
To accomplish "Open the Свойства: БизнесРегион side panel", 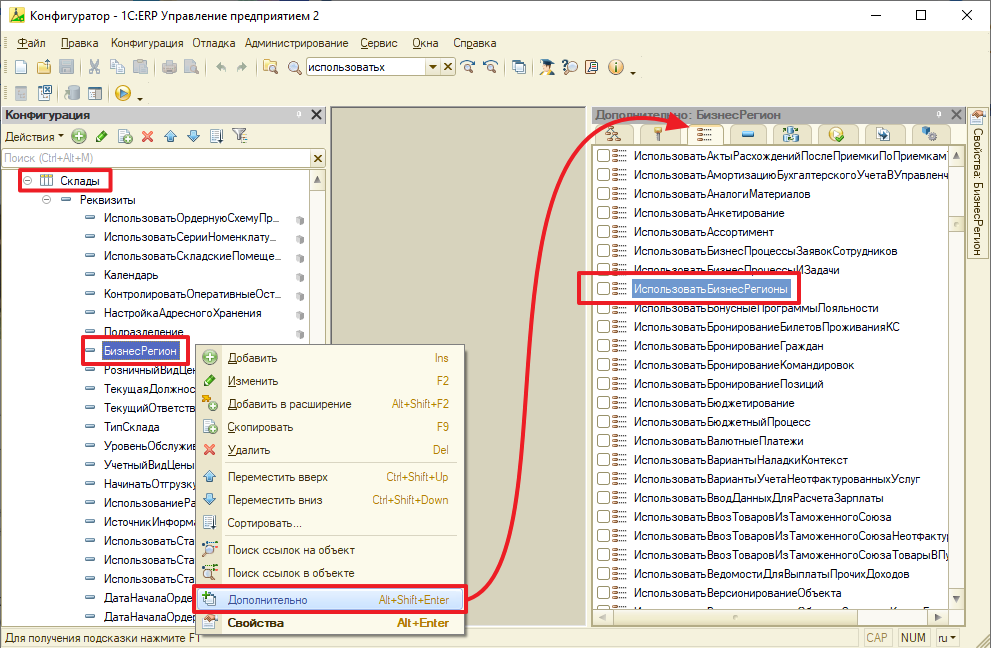I will coord(978,183).
